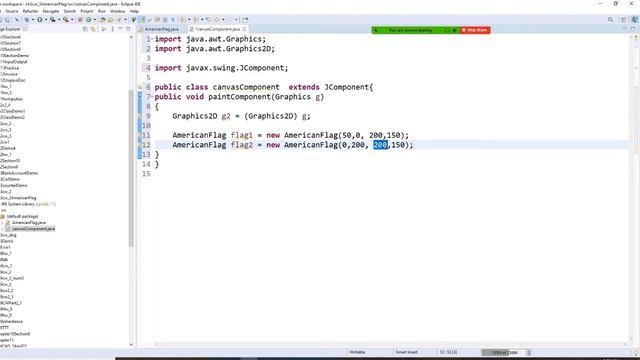640x360 pixels.
Task: Open the Run menu
Action: point(102,11)
